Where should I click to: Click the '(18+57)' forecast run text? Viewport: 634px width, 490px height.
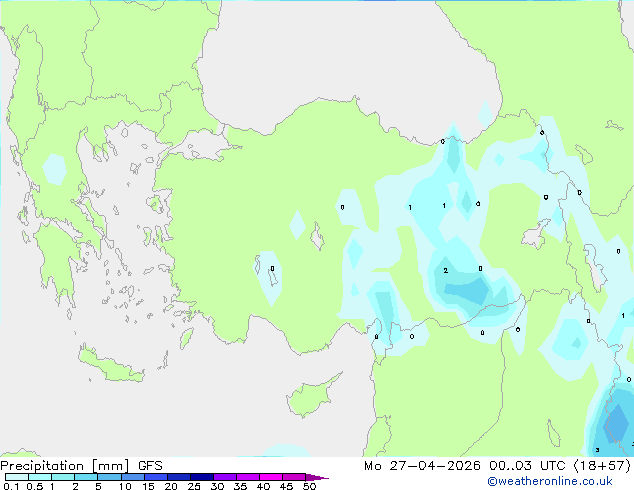[x=602, y=466]
